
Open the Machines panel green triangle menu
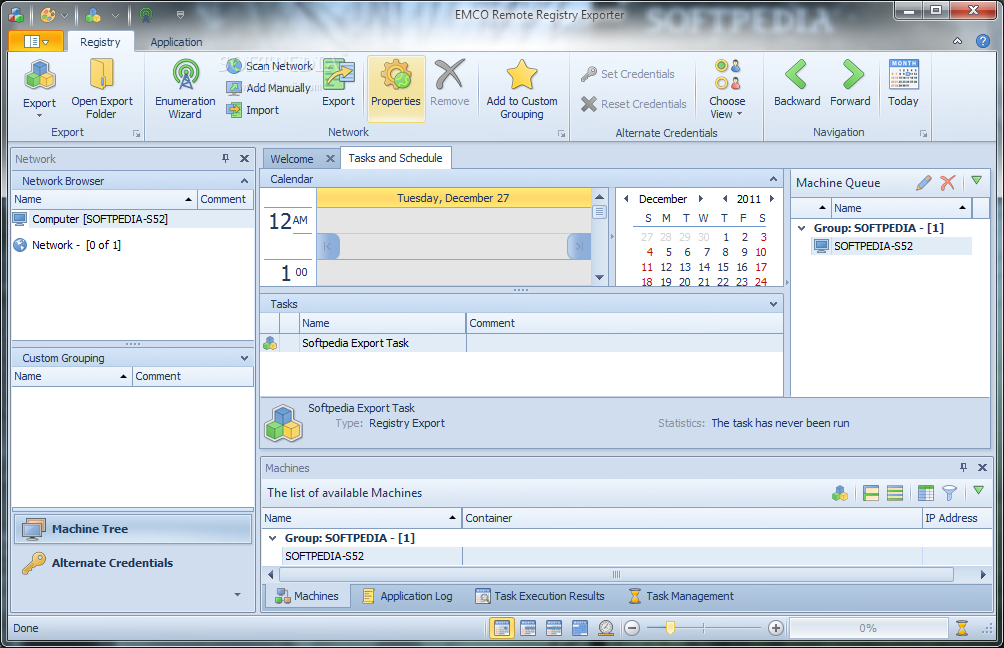click(x=978, y=490)
